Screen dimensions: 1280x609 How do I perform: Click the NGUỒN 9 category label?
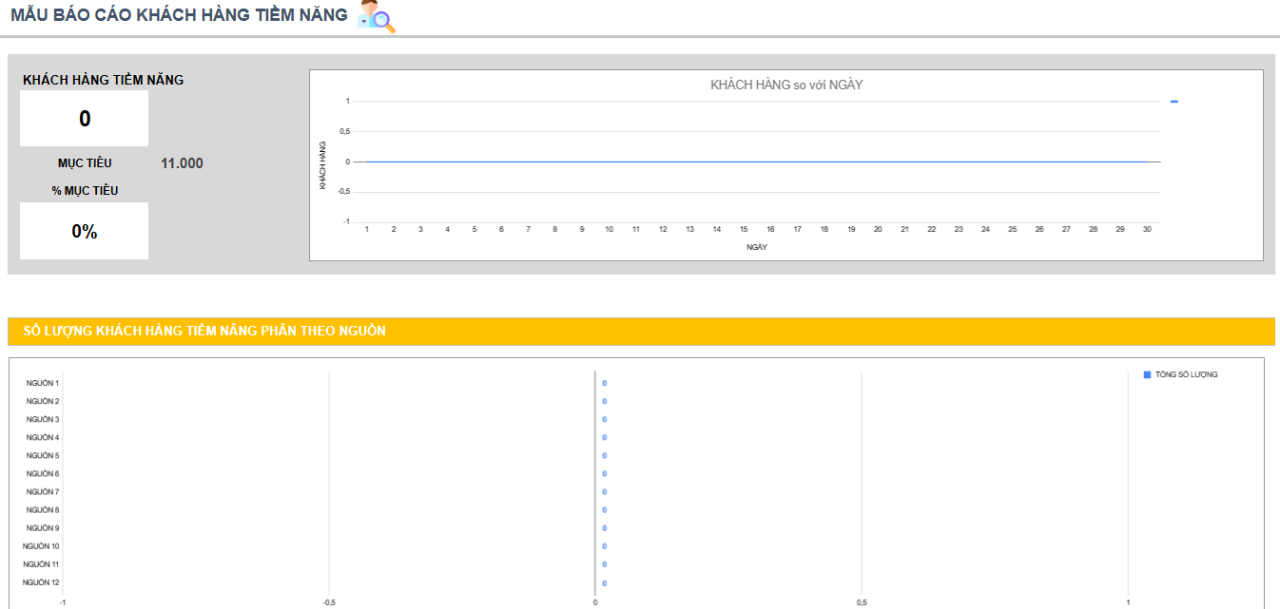(x=42, y=528)
